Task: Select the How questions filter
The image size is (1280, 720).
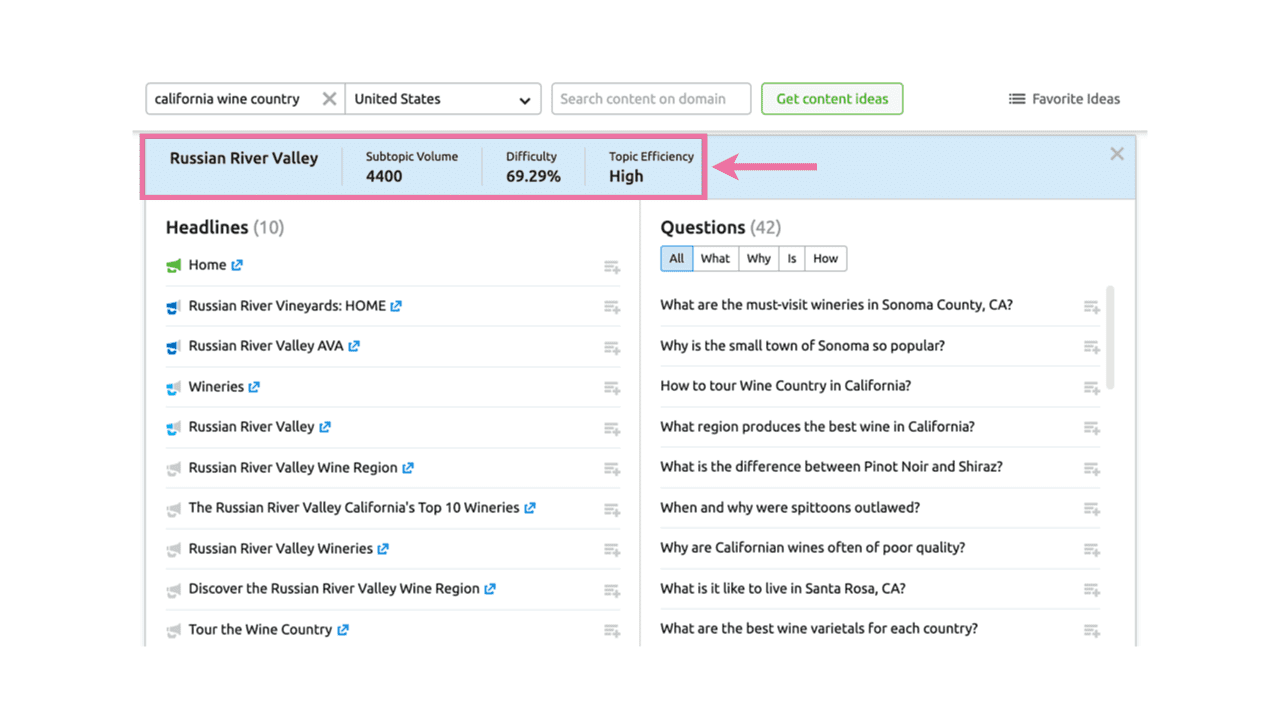Action: (x=825, y=258)
